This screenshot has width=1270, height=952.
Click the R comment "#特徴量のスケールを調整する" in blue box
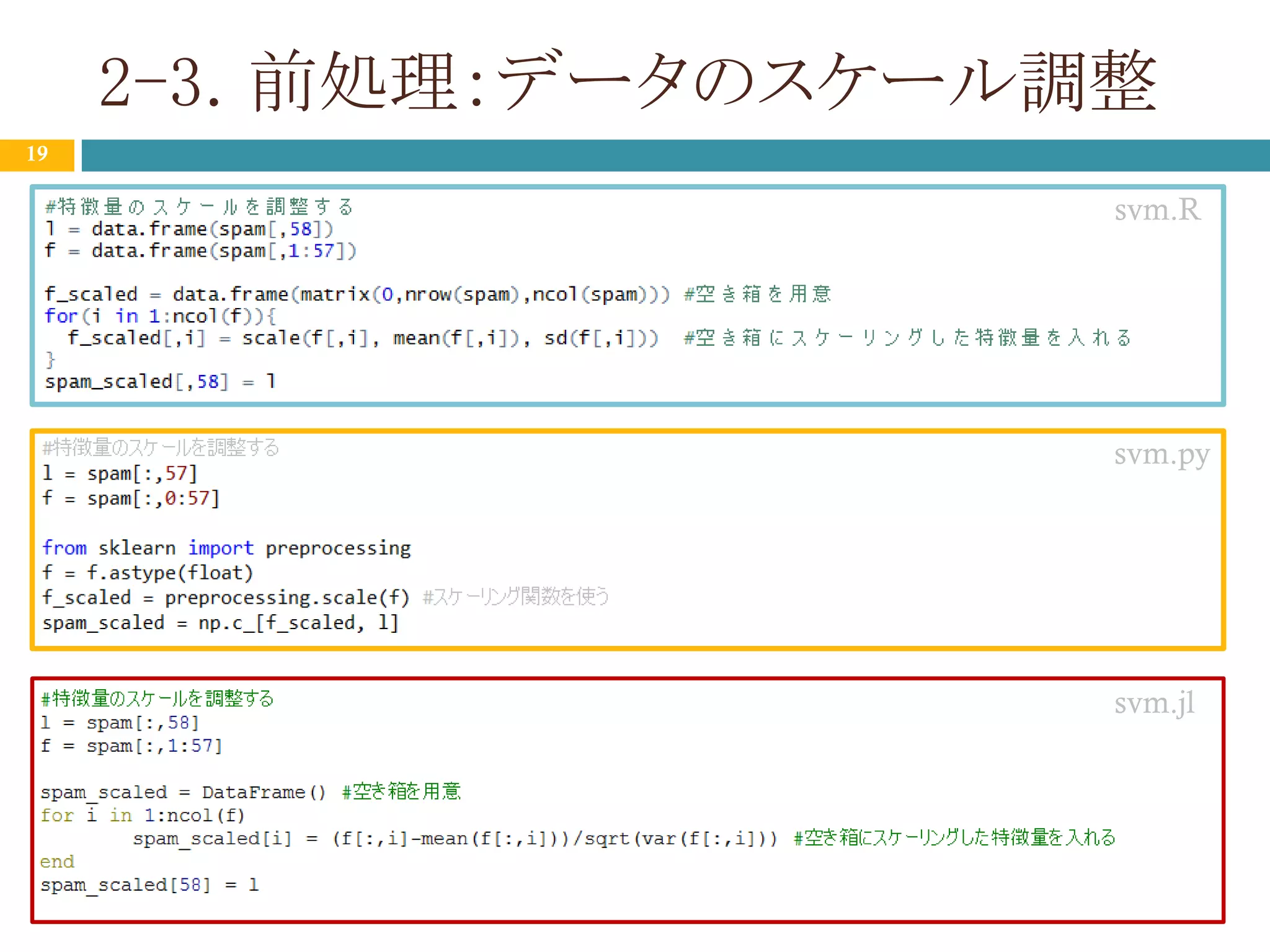point(200,206)
